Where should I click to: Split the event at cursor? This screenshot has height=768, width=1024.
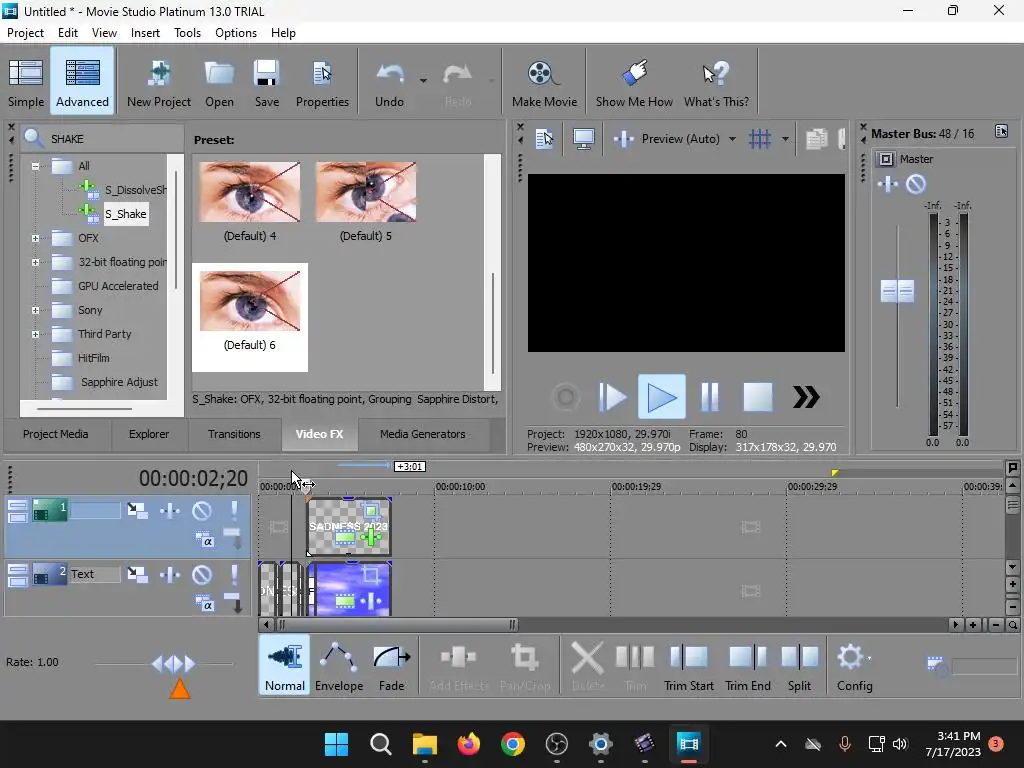799,665
